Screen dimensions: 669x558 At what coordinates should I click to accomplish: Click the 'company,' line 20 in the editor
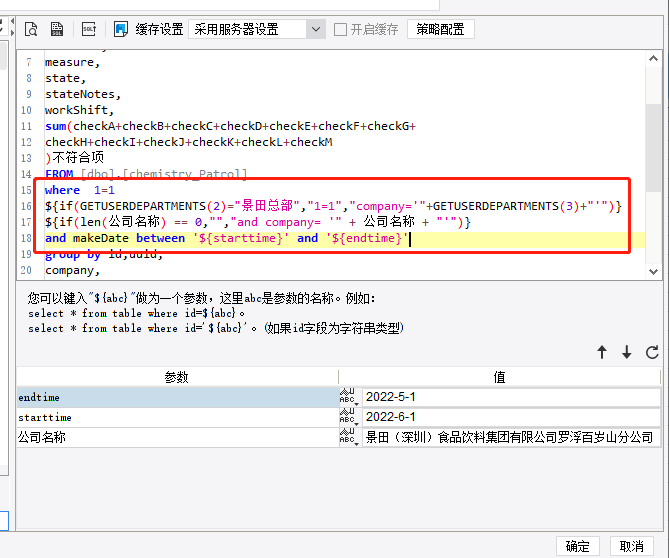[x=73, y=270]
